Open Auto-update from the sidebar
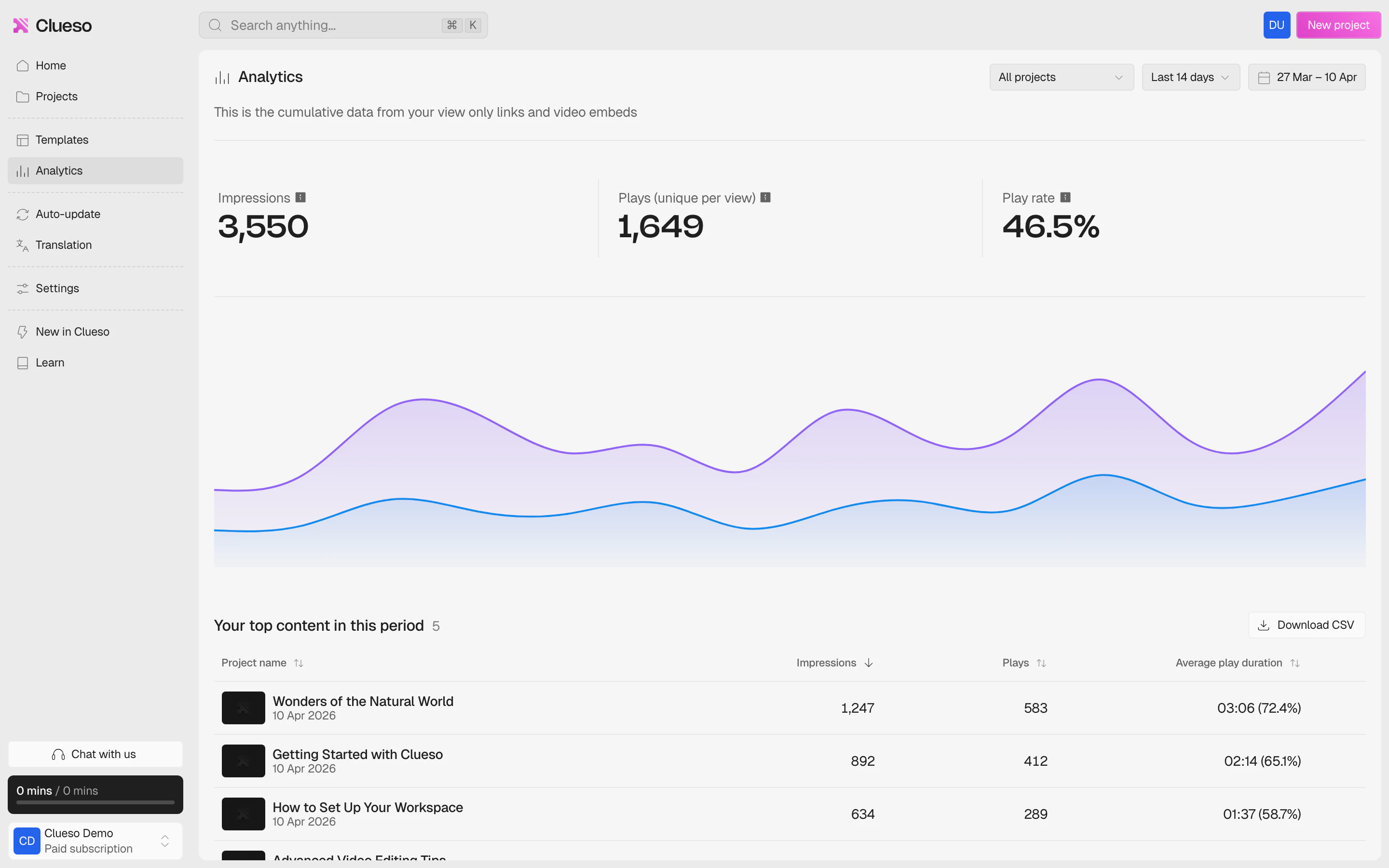Image resolution: width=1389 pixels, height=868 pixels. click(x=68, y=214)
